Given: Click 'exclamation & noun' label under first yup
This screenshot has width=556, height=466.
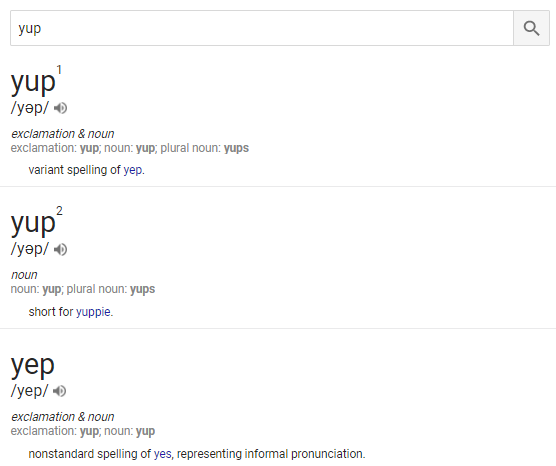Looking at the screenshot, I should coord(63,134).
